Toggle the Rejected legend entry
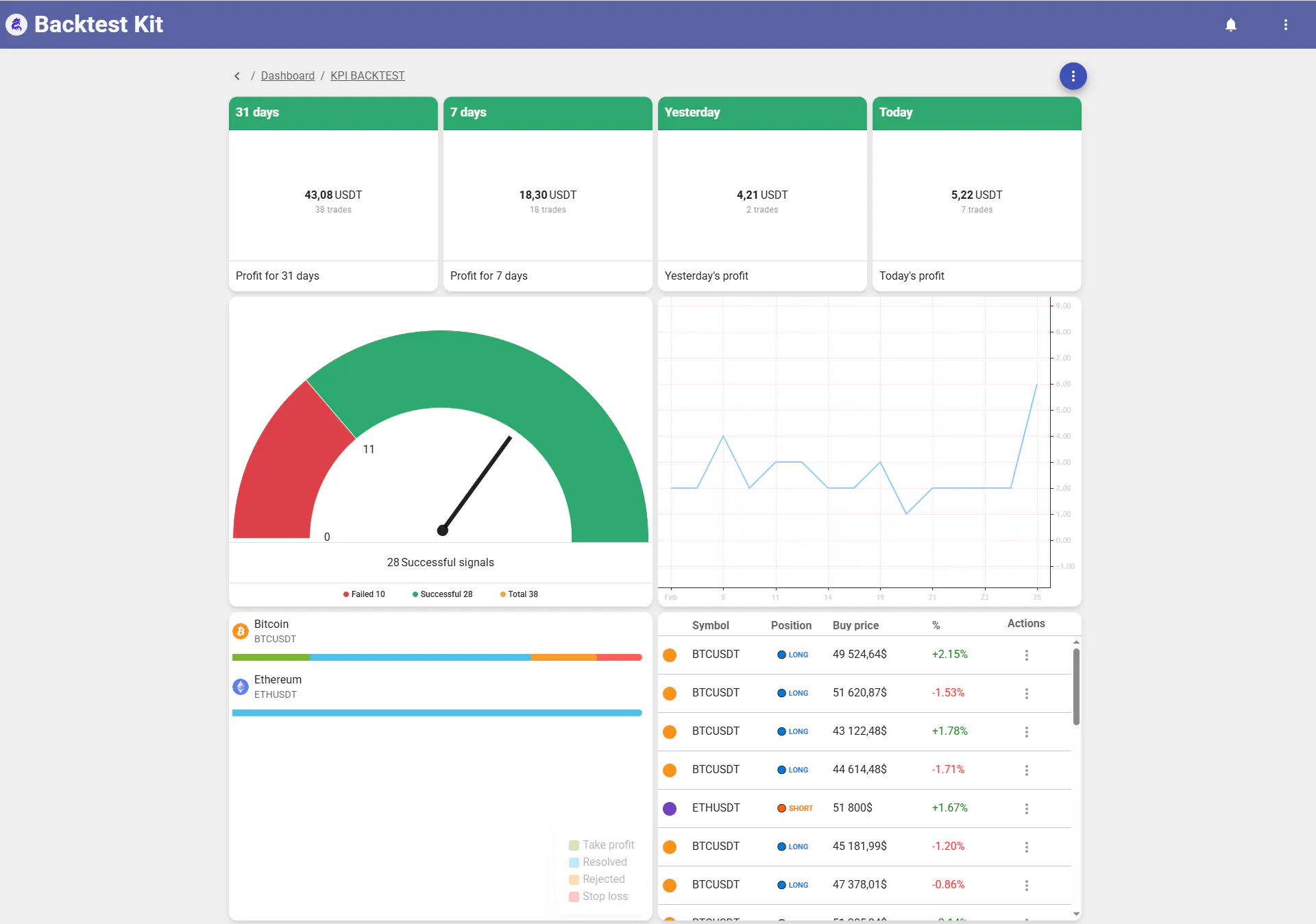 coord(596,879)
